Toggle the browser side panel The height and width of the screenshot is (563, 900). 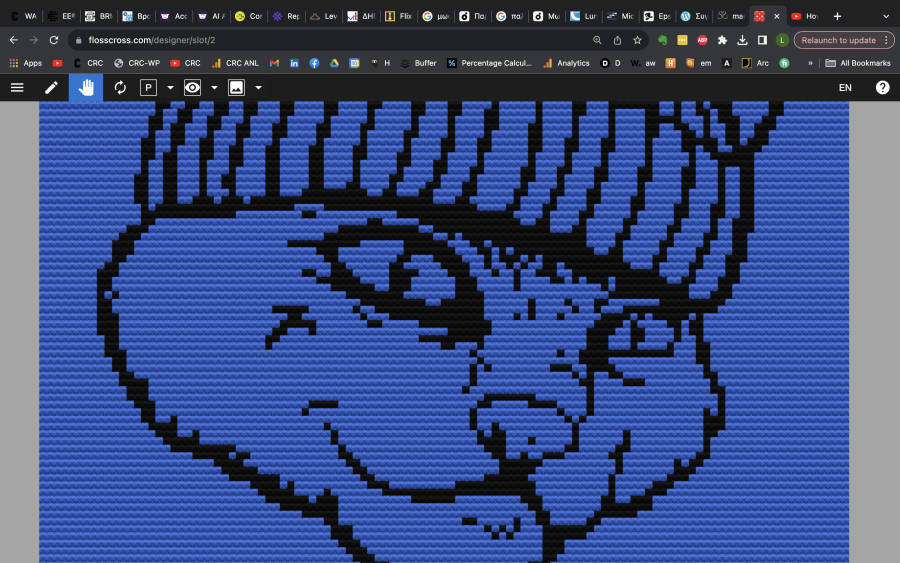pyautogui.click(x=762, y=40)
